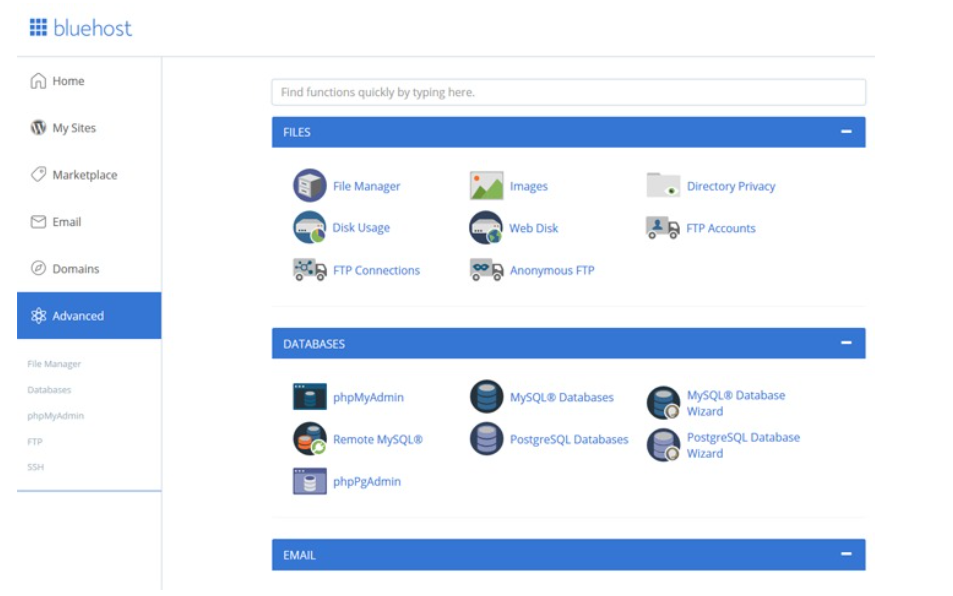The height and width of the screenshot is (596, 953).
Task: Open phpMyAdmin sub-item in sidebar
Action: (x=55, y=416)
